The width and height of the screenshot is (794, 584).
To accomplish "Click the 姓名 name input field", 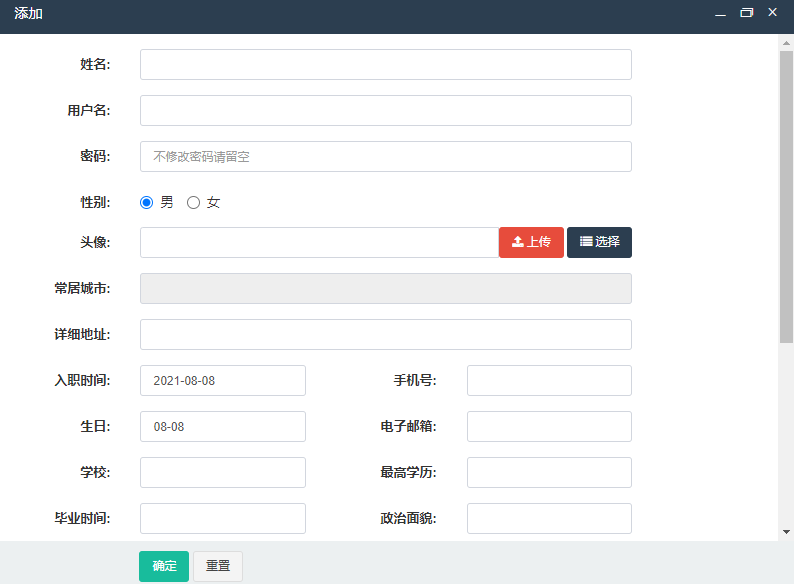I will pos(385,64).
